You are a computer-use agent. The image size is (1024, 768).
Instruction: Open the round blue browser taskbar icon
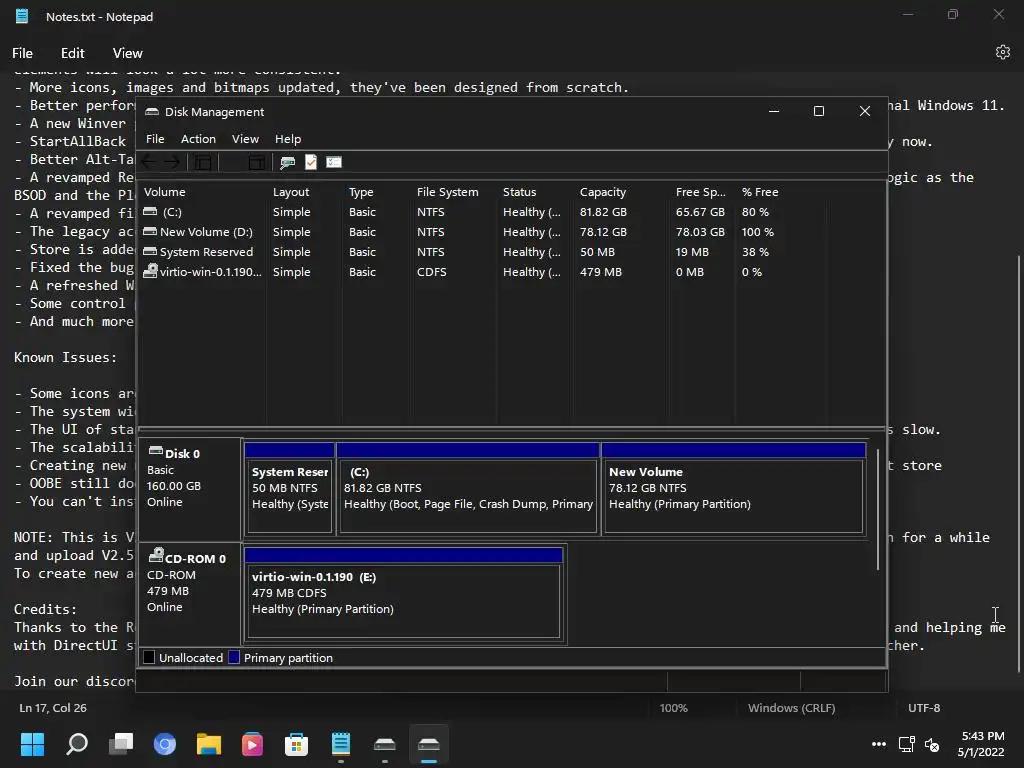point(165,744)
